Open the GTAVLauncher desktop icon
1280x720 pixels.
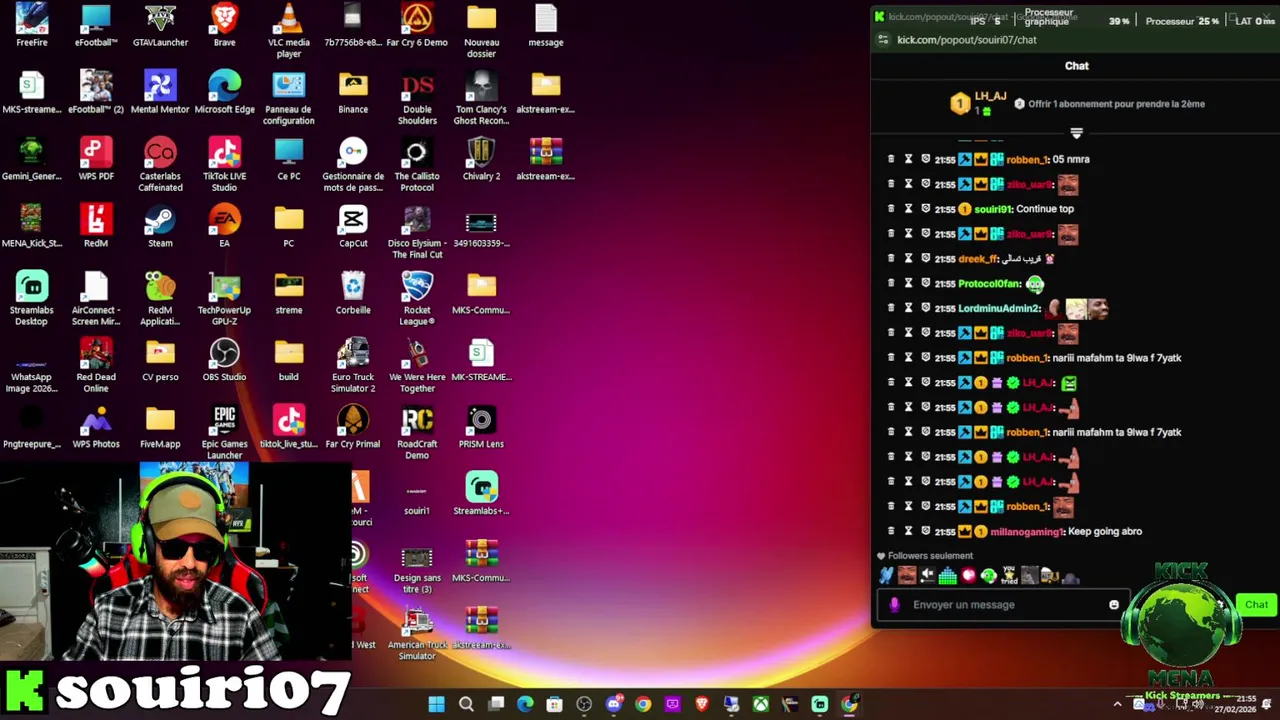(160, 25)
